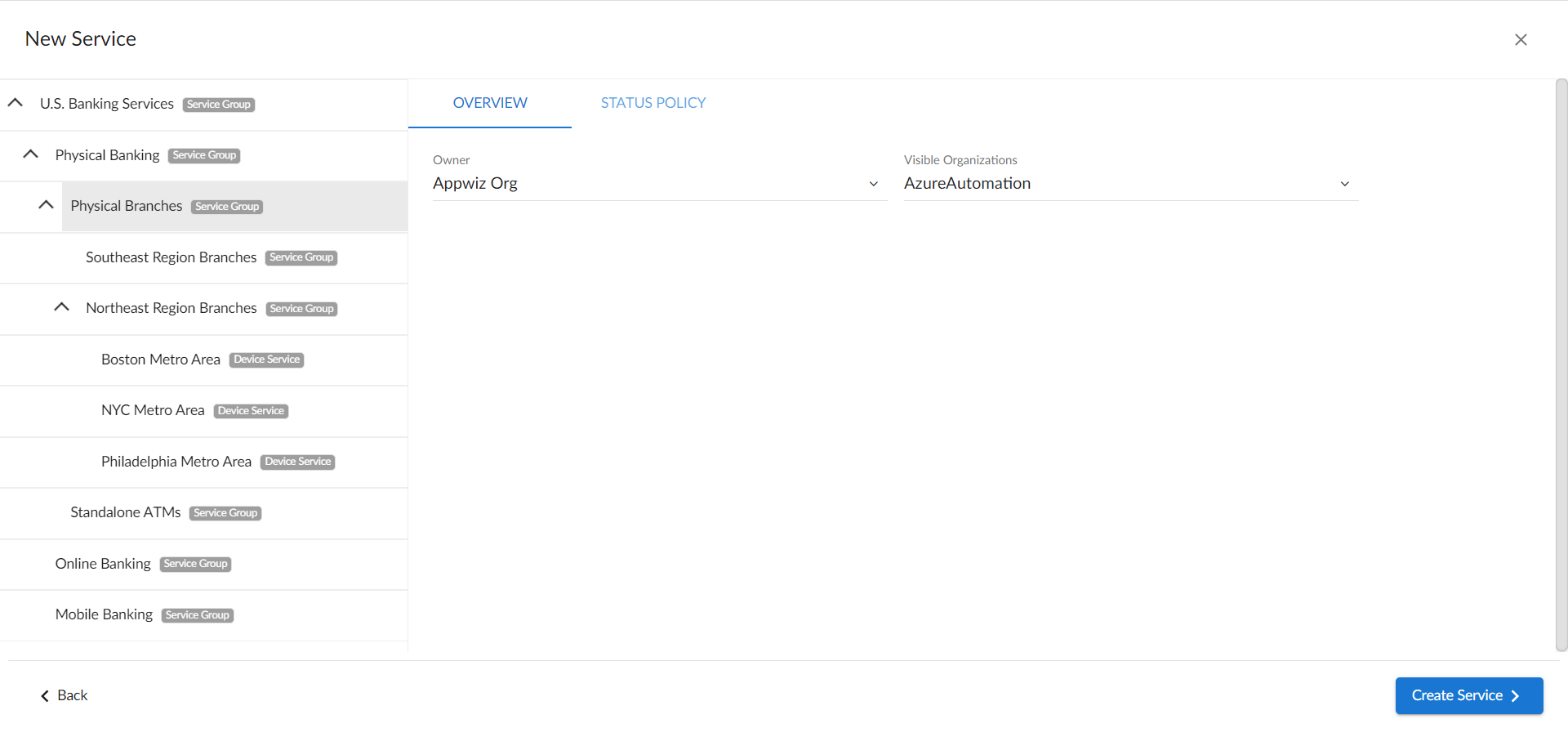
Task: Click the Service Group badge beside Physical Branches
Action: pyautogui.click(x=227, y=207)
